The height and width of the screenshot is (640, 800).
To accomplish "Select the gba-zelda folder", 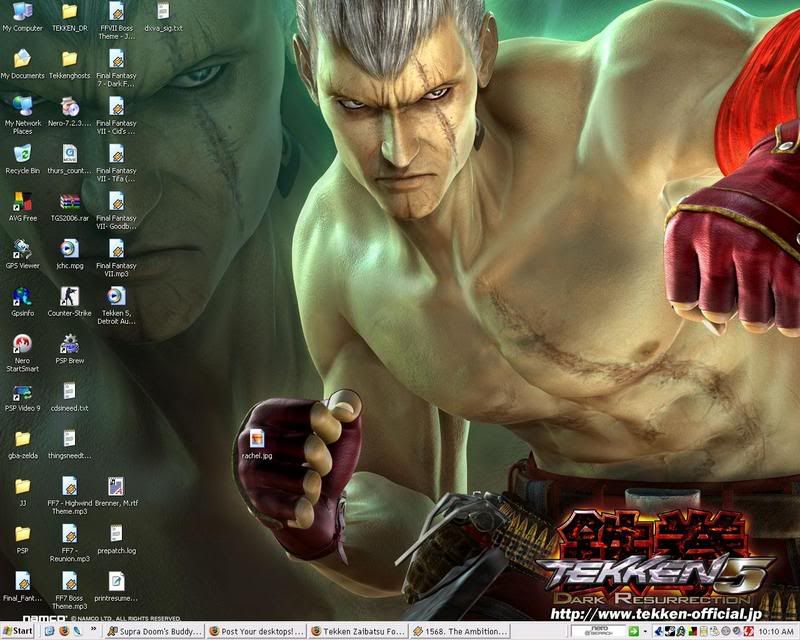I will 22,445.
